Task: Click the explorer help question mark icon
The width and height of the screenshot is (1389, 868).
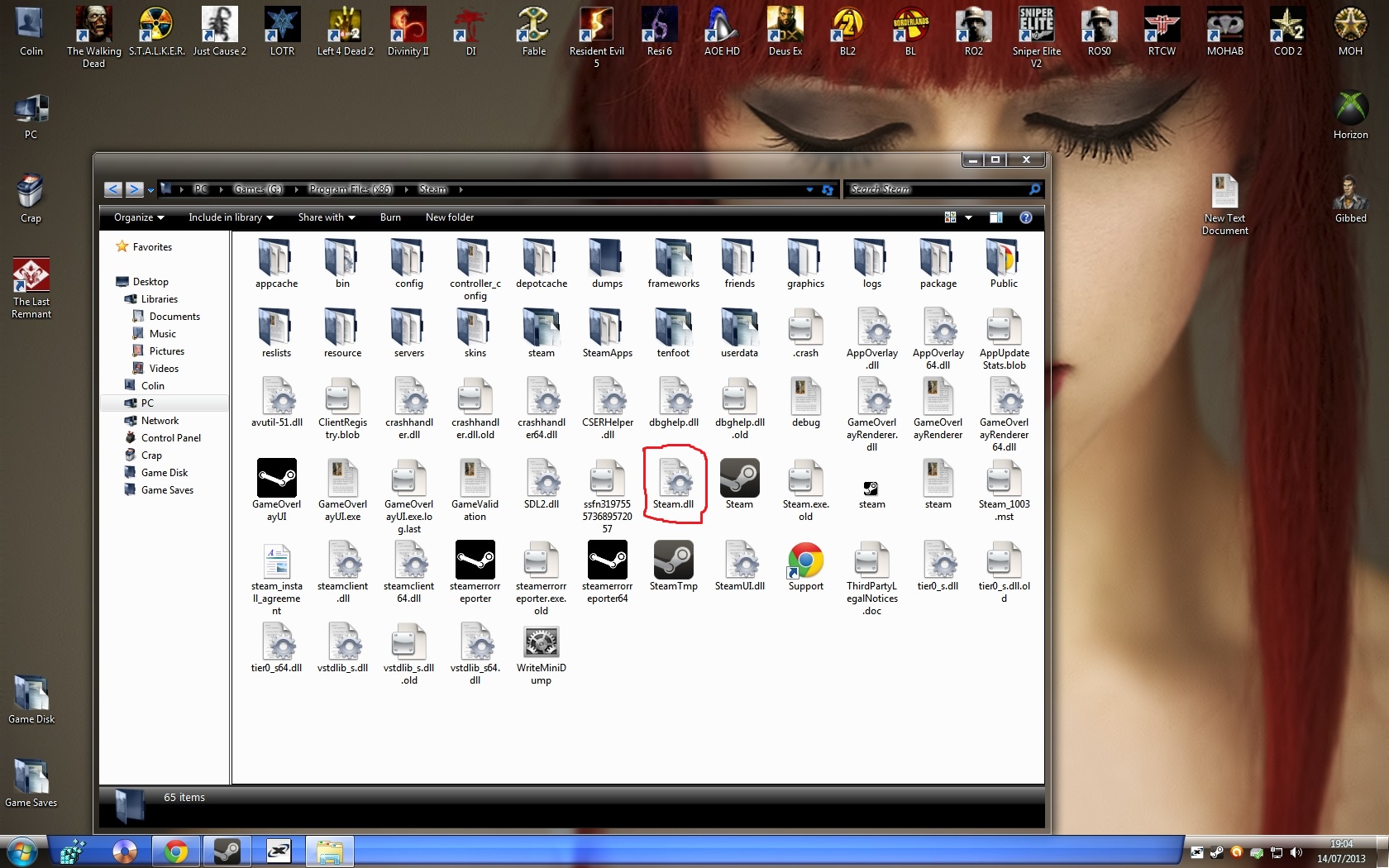Action: click(x=1026, y=217)
